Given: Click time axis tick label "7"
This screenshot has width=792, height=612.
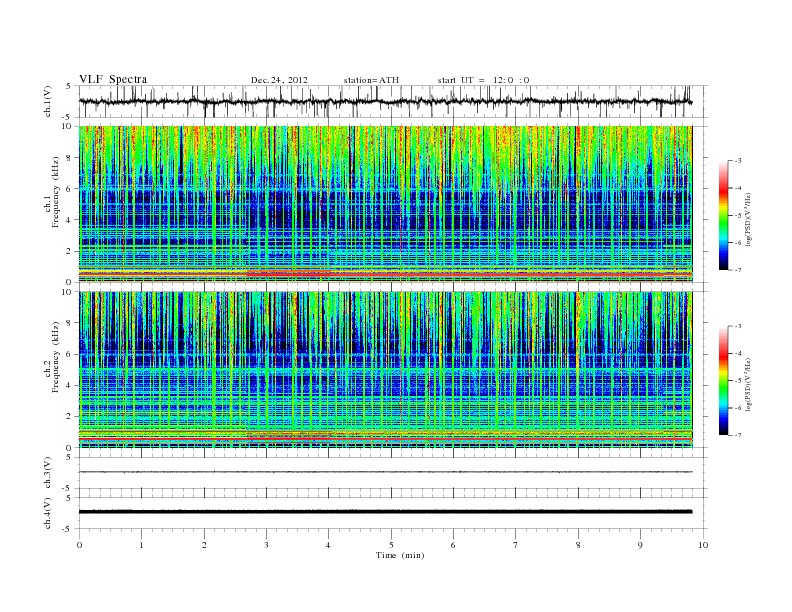Looking at the screenshot, I should pos(516,545).
